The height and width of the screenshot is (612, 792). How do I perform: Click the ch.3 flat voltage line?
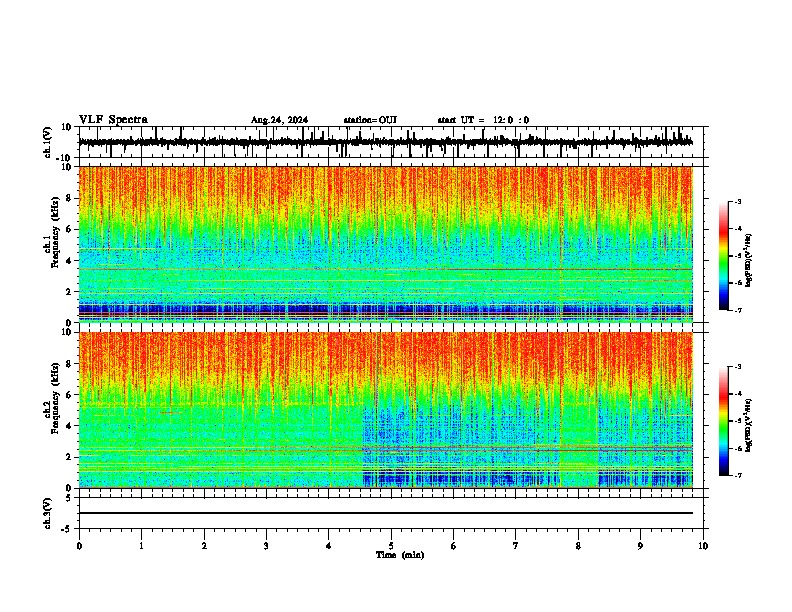click(x=385, y=513)
